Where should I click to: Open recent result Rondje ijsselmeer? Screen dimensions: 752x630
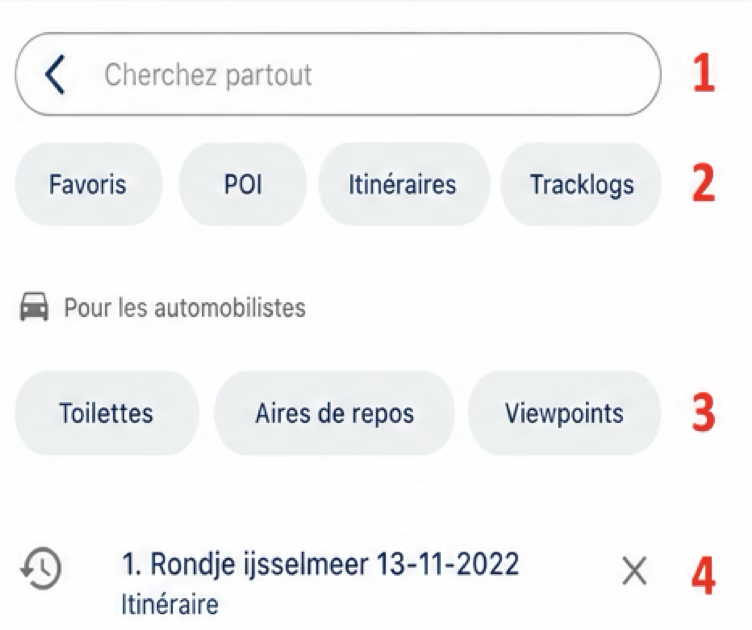pyautogui.click(x=320, y=564)
